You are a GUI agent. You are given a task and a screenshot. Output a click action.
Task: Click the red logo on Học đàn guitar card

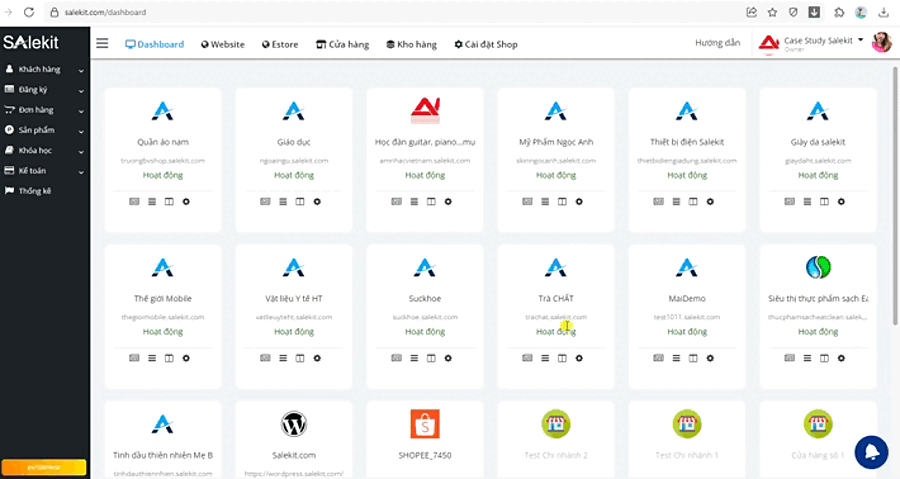click(425, 110)
